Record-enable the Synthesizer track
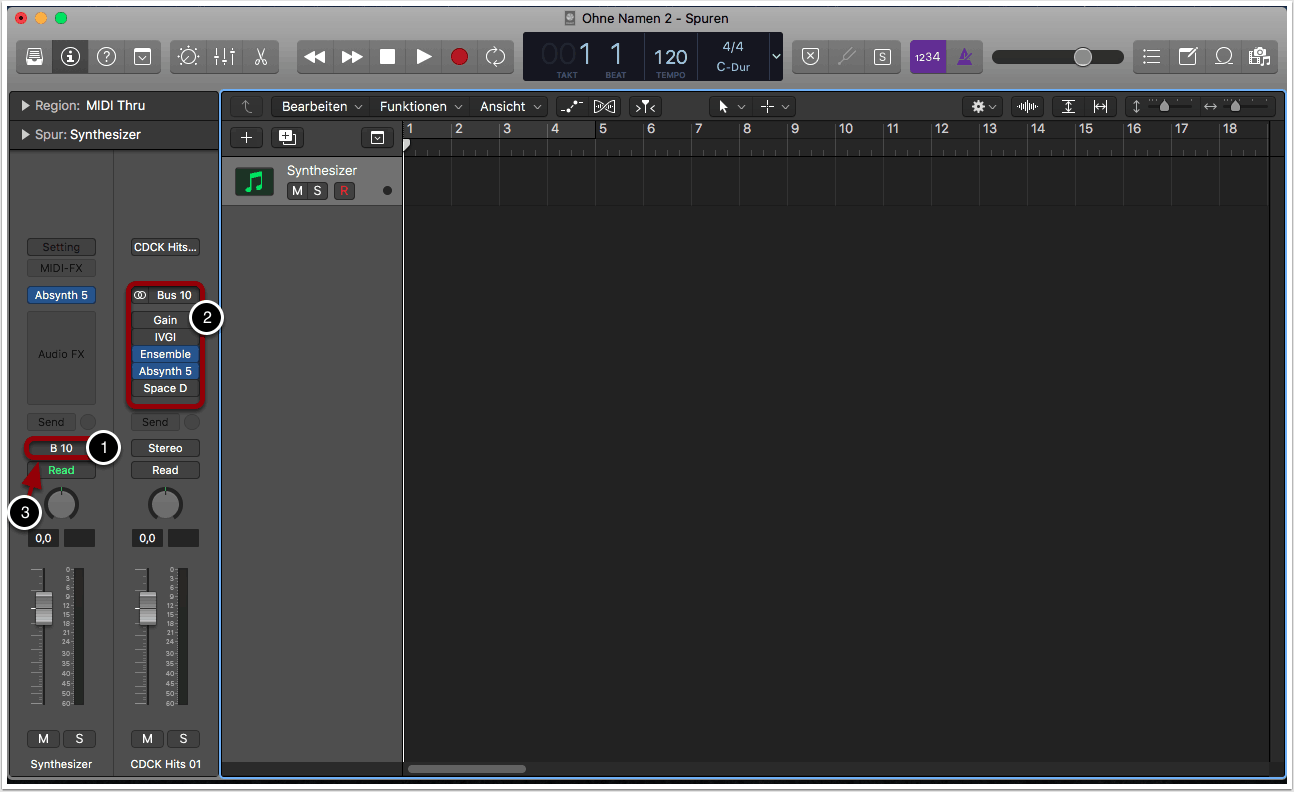Image resolution: width=1294 pixels, height=792 pixels. coord(344,191)
